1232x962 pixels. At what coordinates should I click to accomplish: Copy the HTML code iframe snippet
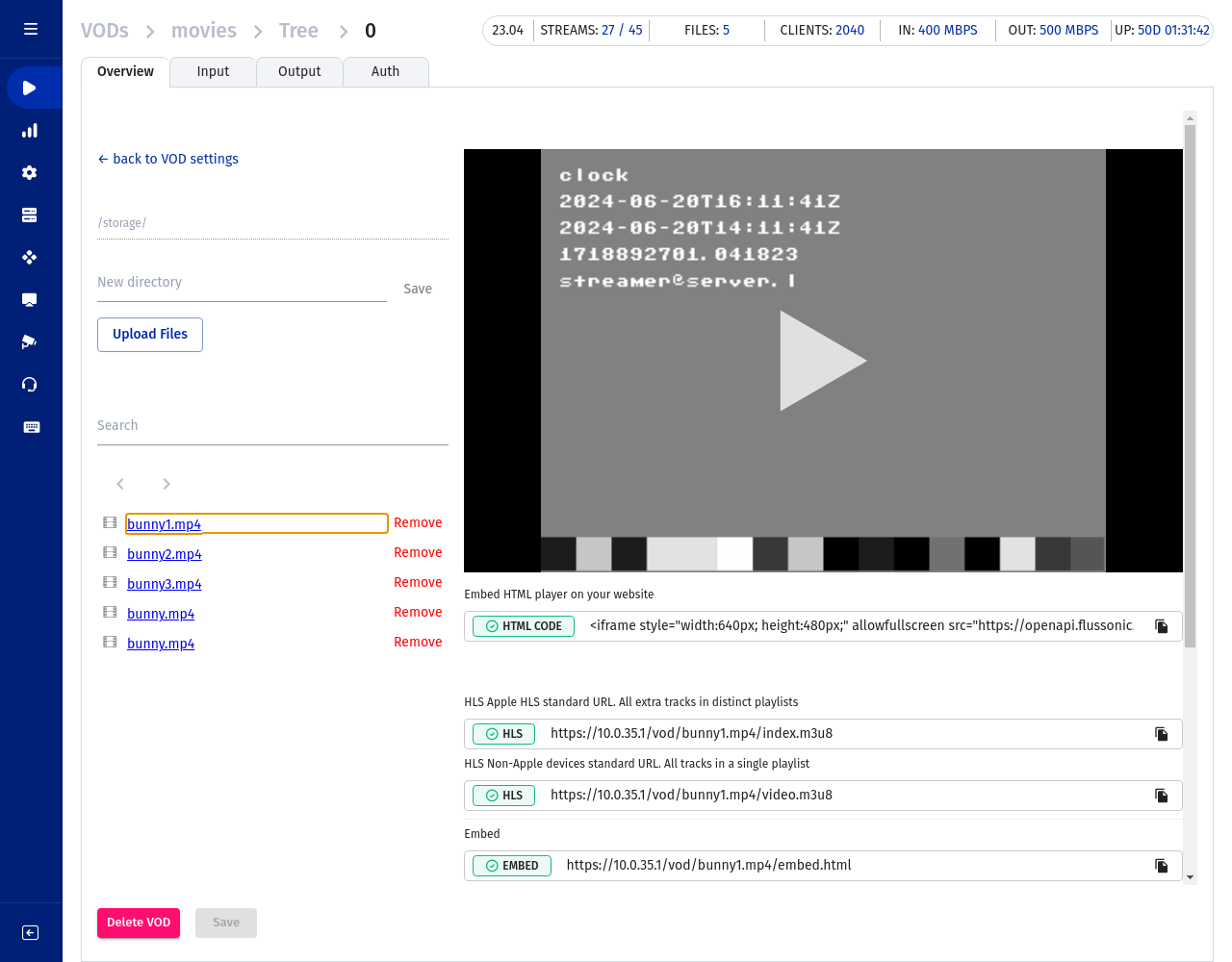click(1161, 626)
